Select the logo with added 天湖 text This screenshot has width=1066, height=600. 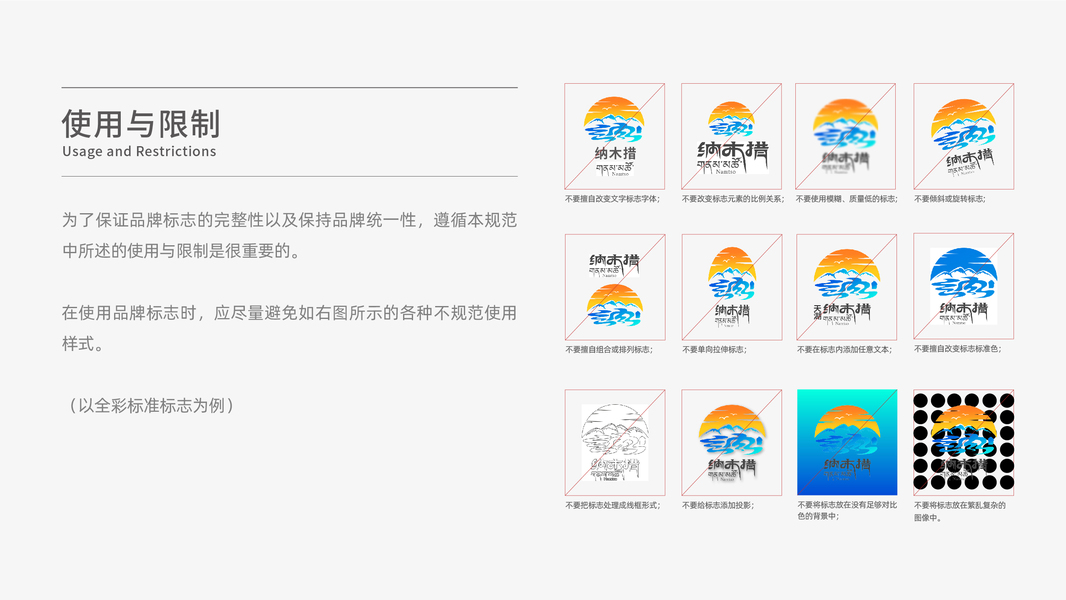coord(846,287)
